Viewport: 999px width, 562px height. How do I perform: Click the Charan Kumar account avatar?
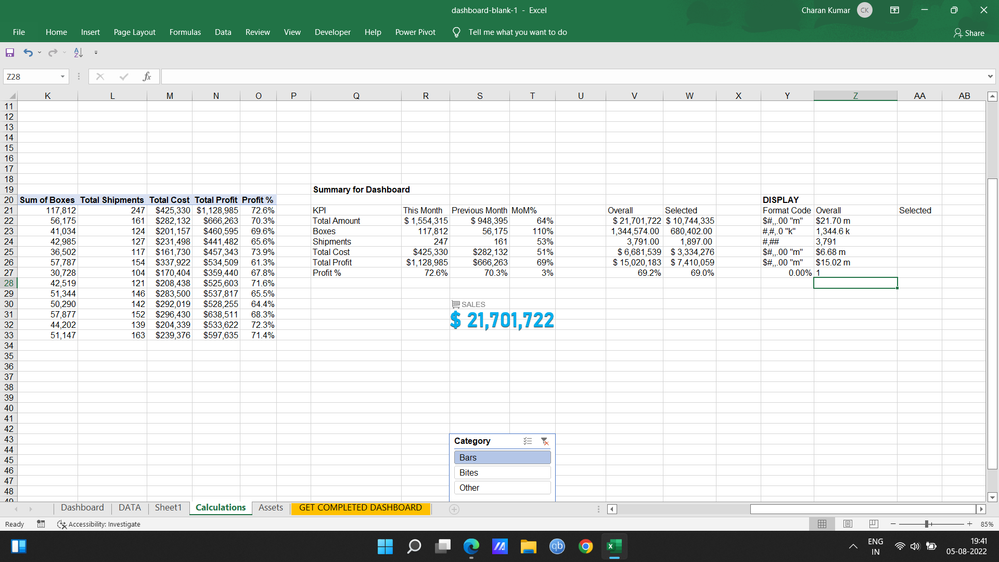coord(865,10)
